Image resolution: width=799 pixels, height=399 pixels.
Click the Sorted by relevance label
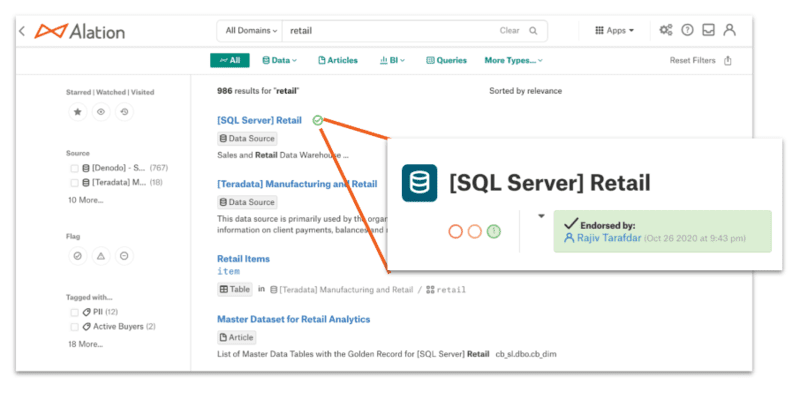[525, 91]
